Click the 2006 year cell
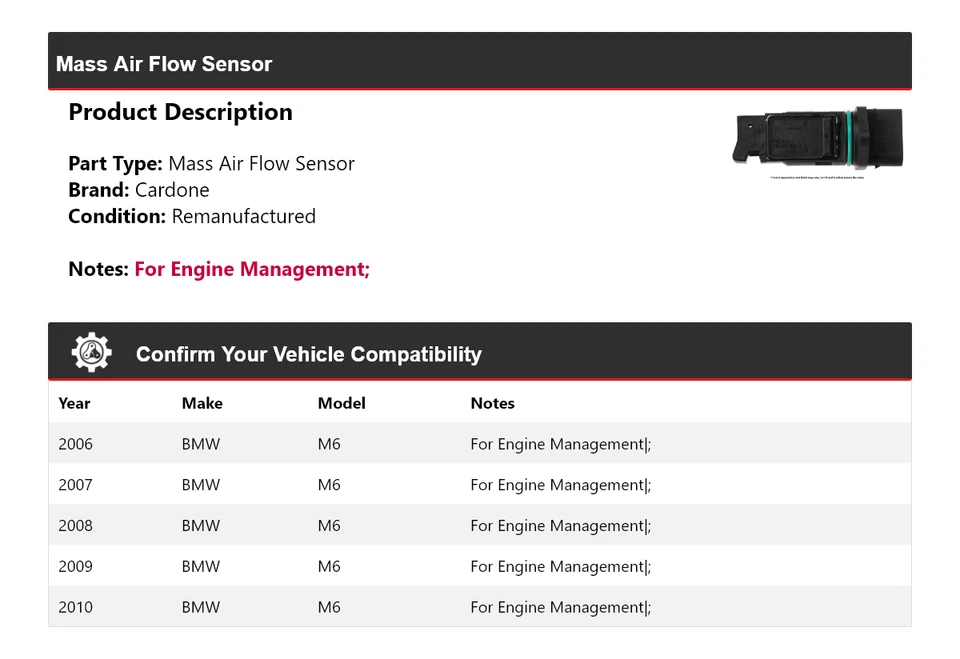Viewport: 960px width, 659px height. [x=75, y=444]
